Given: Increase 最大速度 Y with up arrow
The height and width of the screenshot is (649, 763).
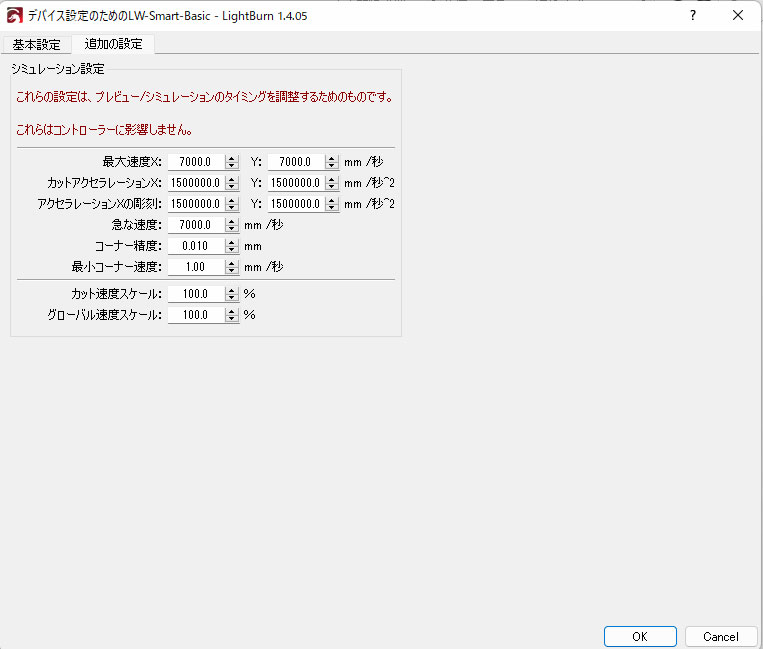Looking at the screenshot, I should [x=332, y=158].
